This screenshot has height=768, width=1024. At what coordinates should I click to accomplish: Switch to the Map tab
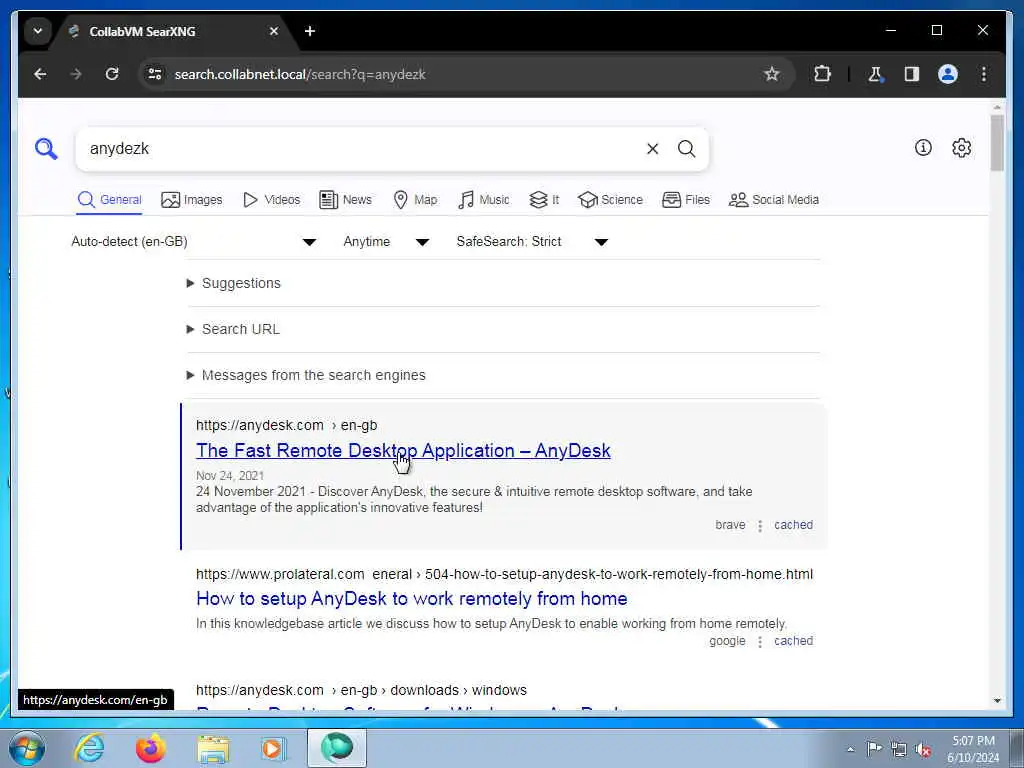(x=415, y=200)
